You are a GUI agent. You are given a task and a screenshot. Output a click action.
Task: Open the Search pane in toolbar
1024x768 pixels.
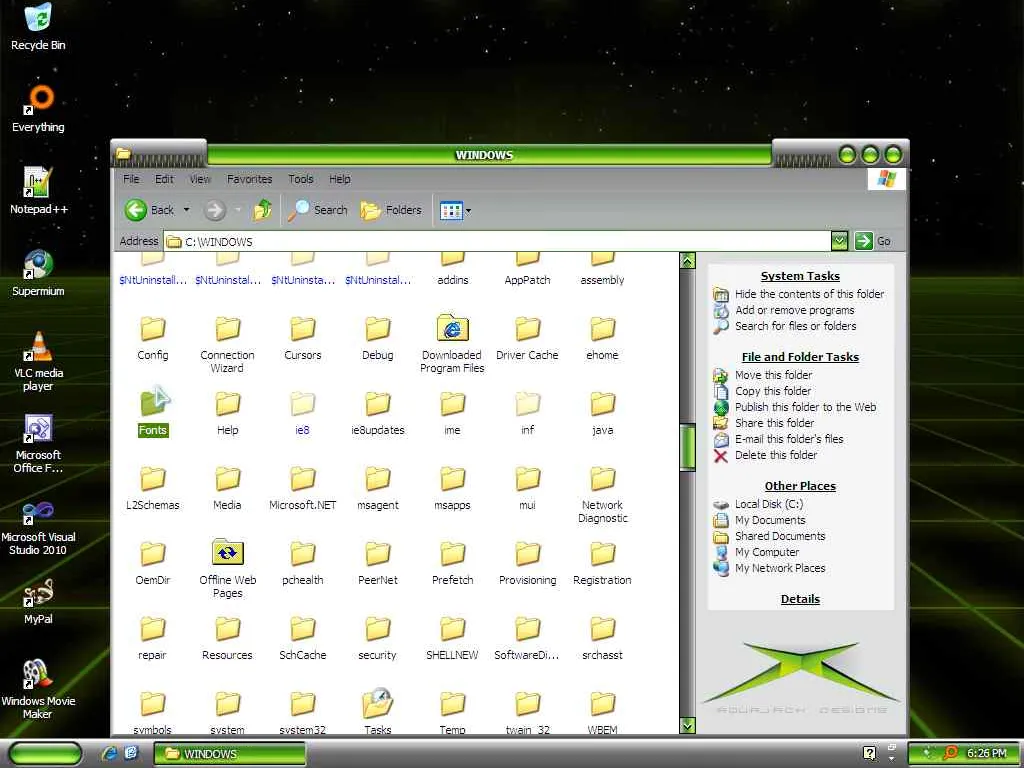[317, 210]
